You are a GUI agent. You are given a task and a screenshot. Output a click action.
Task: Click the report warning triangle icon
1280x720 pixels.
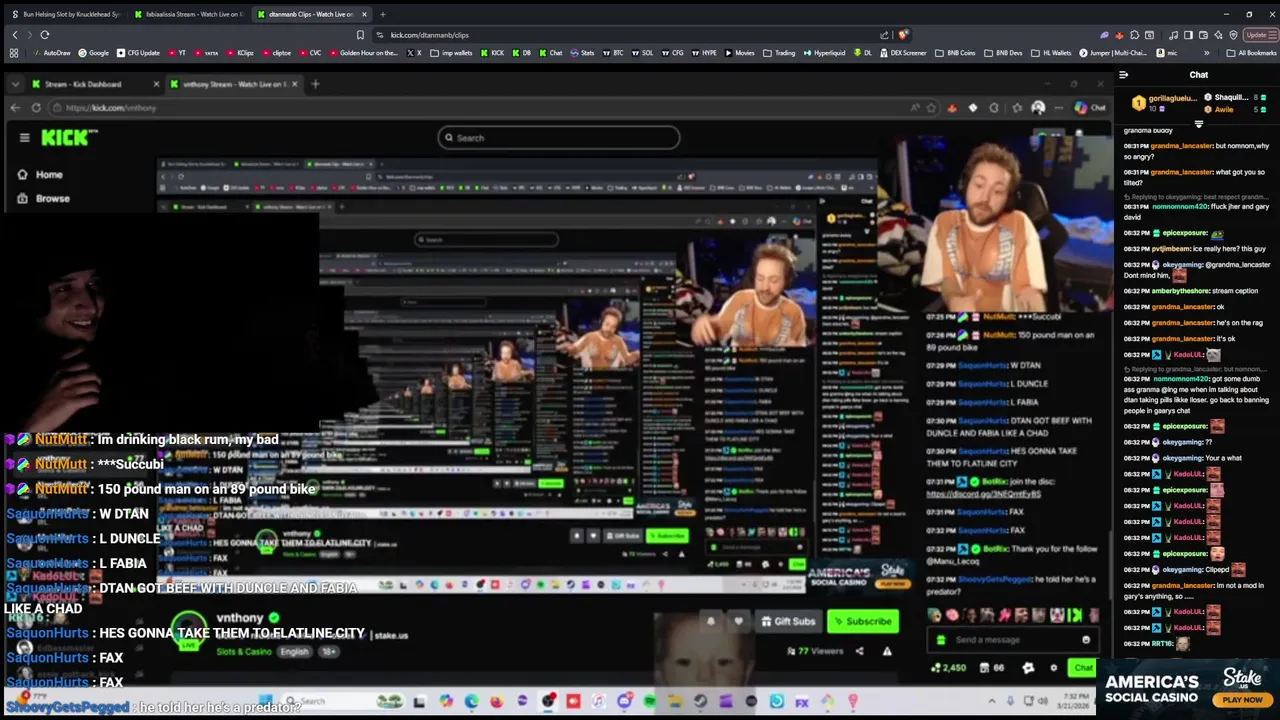pyautogui.click(x=887, y=651)
